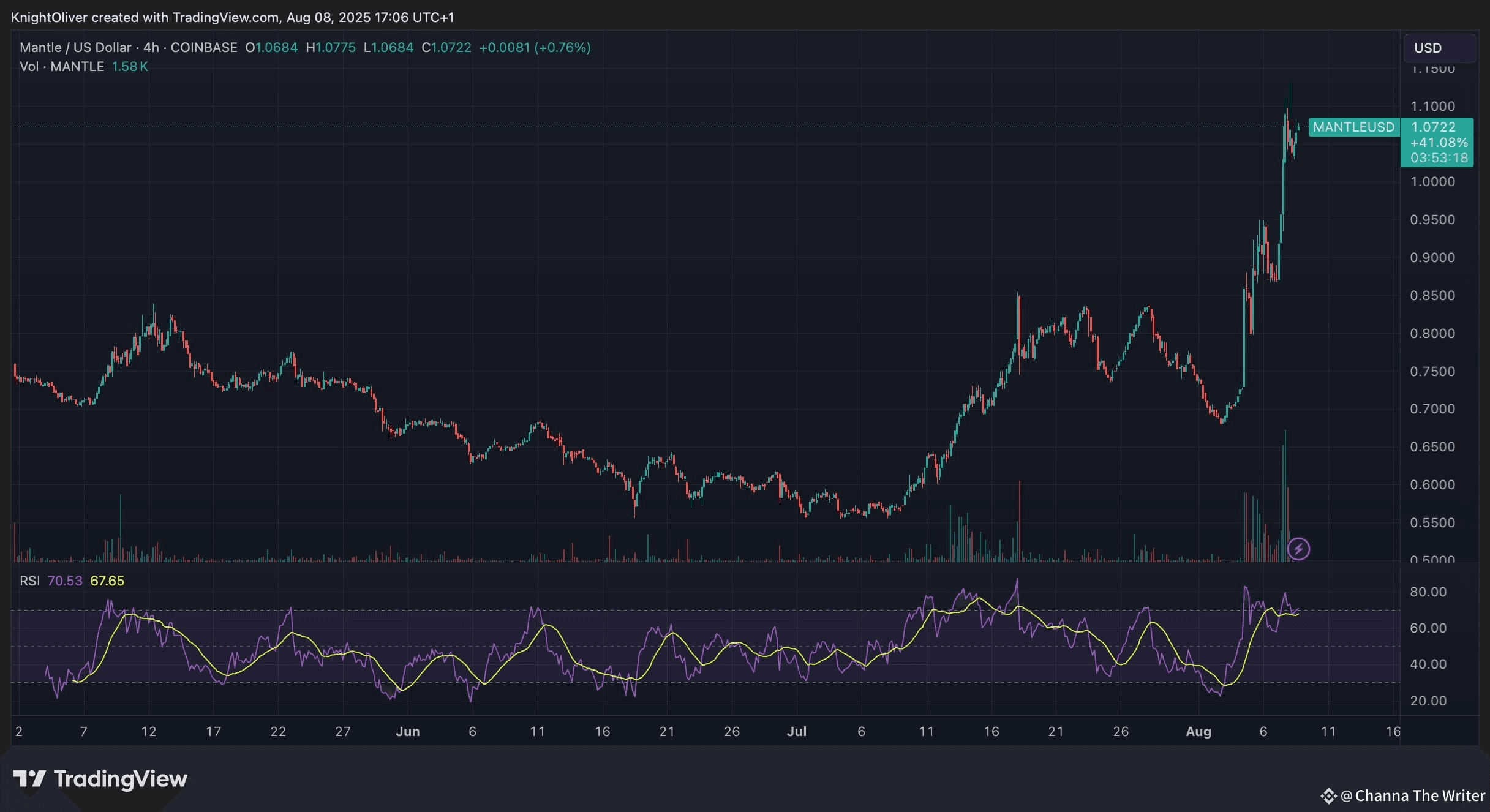Image resolution: width=1490 pixels, height=812 pixels.
Task: Click the Aug label on time axis
Action: pyautogui.click(x=1198, y=731)
